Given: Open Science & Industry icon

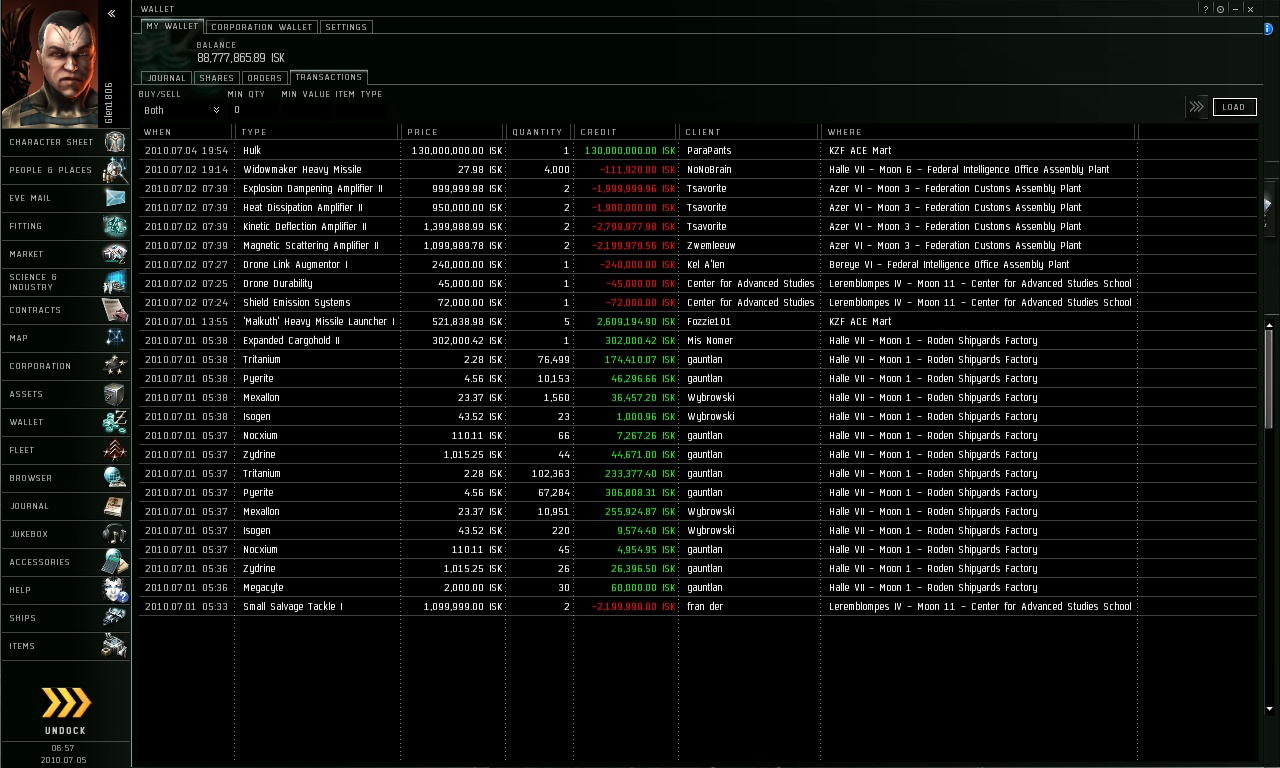Looking at the screenshot, I should coord(115,282).
